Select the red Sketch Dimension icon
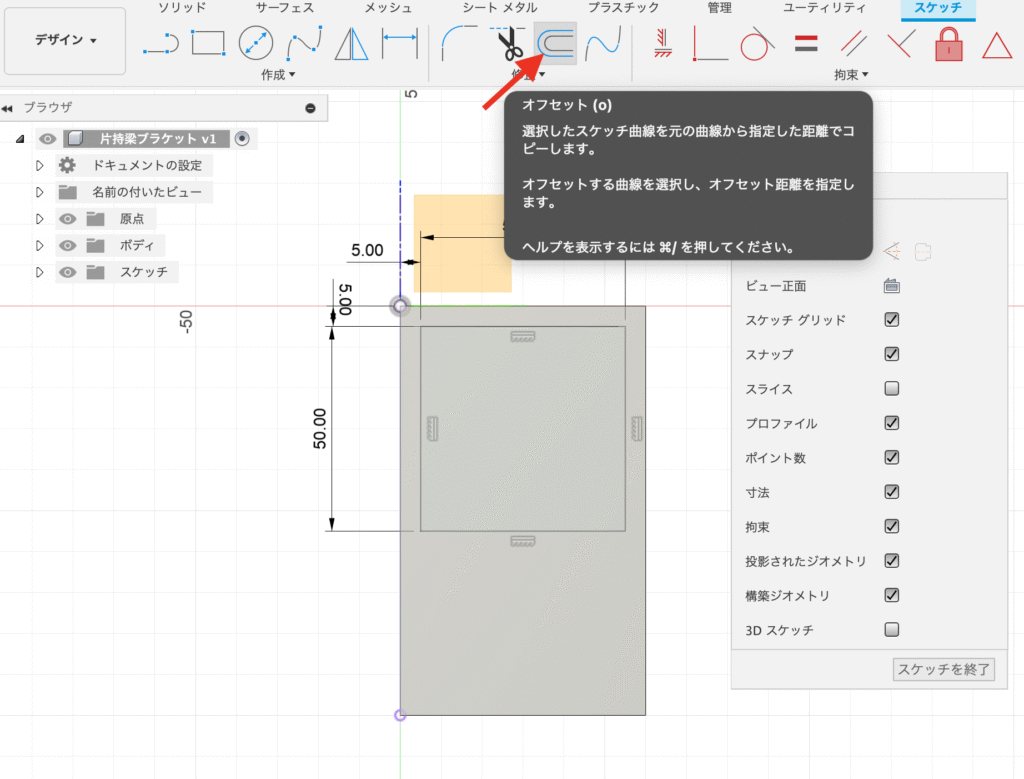1024x779 pixels. (661, 43)
